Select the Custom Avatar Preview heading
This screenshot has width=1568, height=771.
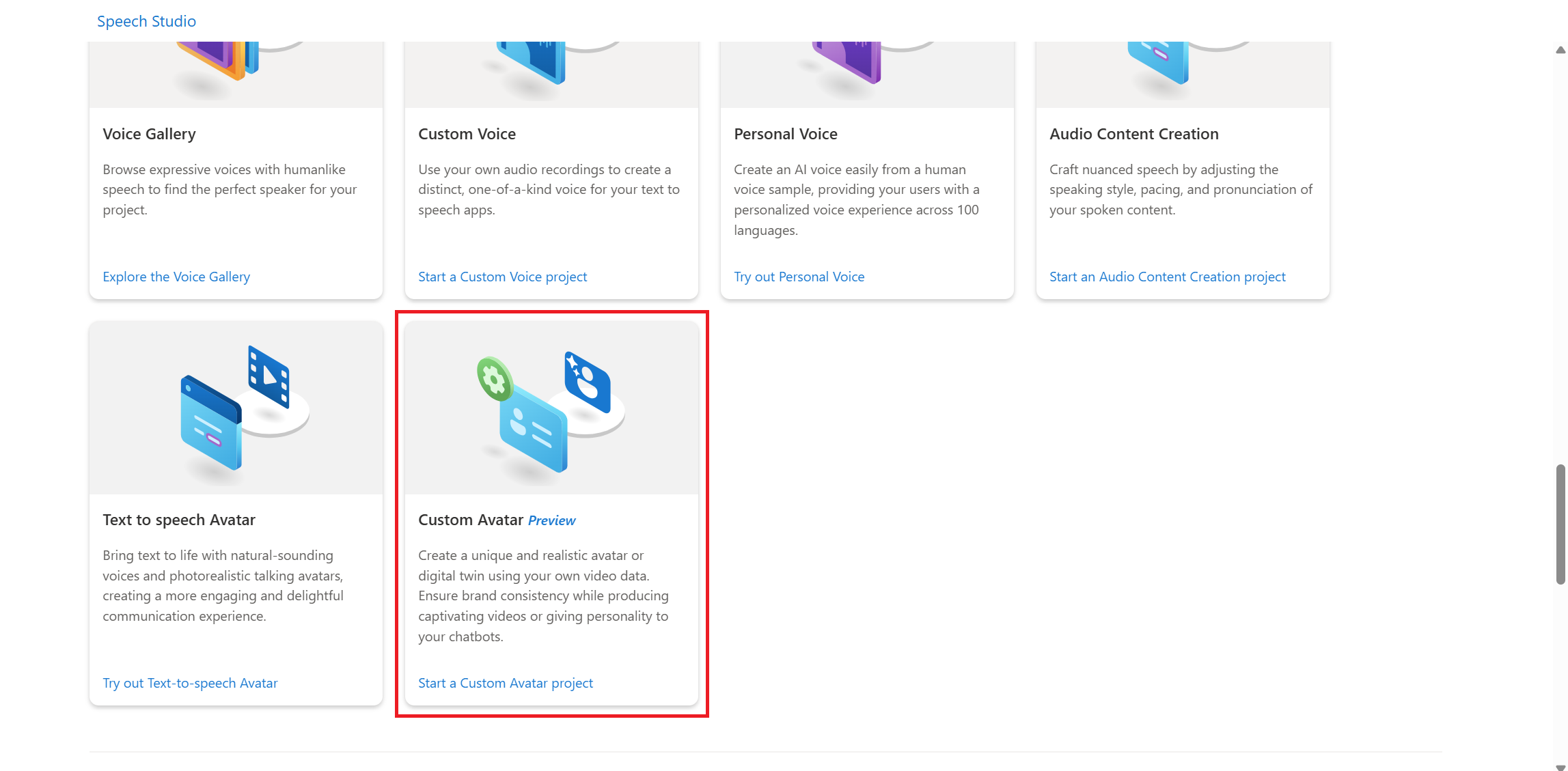click(x=497, y=520)
